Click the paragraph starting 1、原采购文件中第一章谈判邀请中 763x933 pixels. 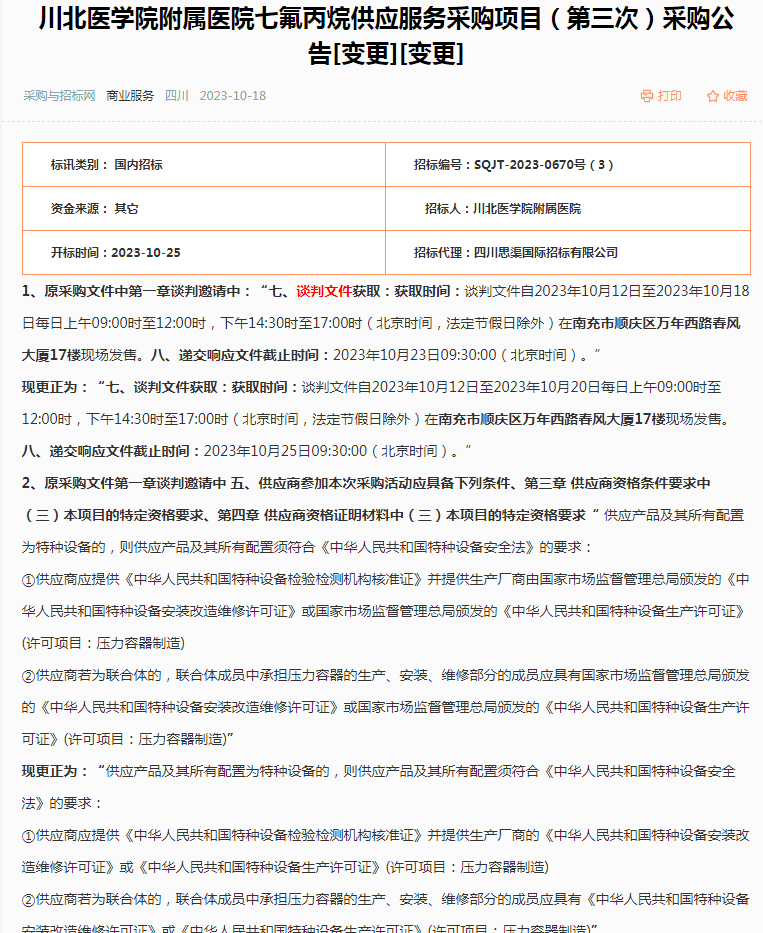coord(386,323)
